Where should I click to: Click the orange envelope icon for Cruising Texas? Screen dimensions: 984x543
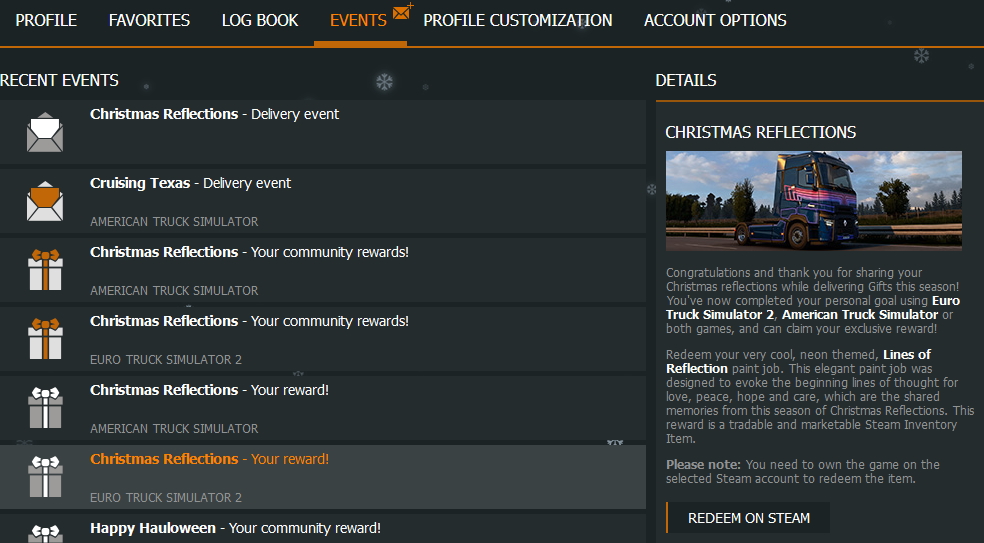45,201
